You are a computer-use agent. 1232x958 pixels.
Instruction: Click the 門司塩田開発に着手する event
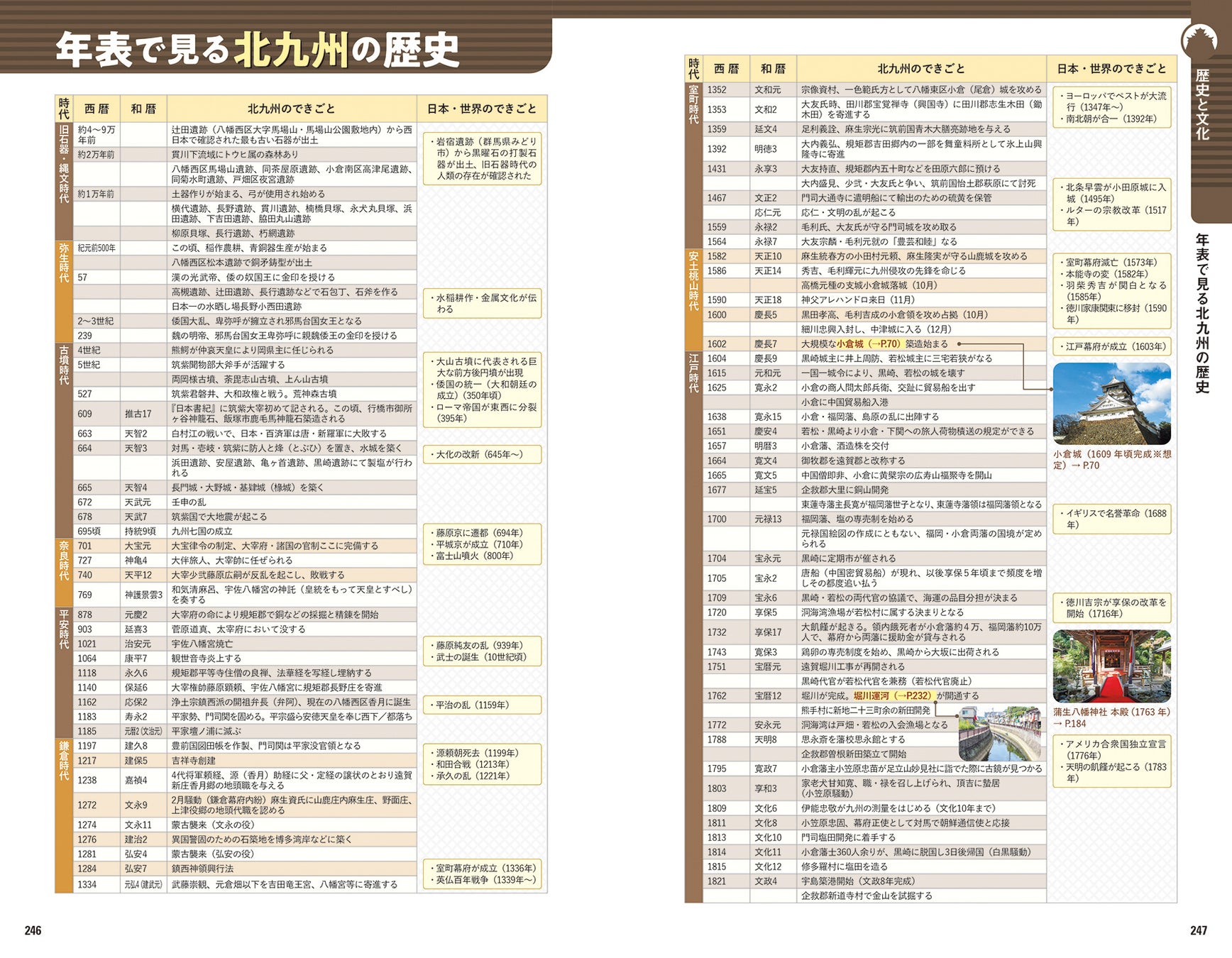(921, 837)
